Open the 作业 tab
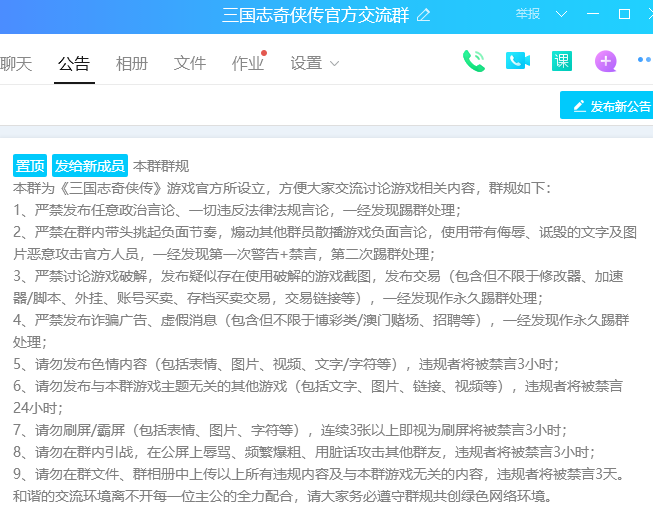 pyautogui.click(x=248, y=63)
